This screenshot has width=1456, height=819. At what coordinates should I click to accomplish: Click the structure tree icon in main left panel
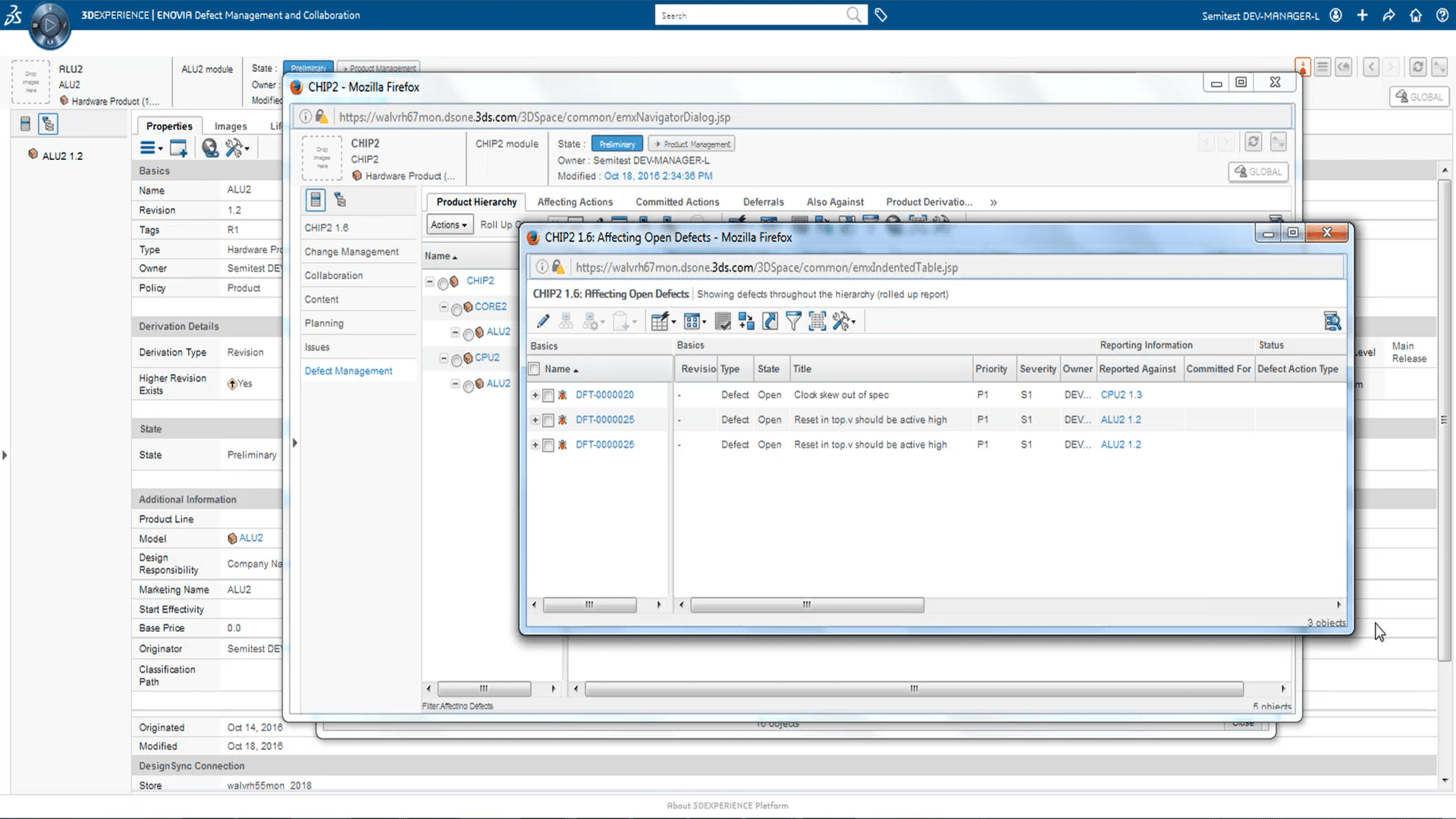[x=48, y=124]
